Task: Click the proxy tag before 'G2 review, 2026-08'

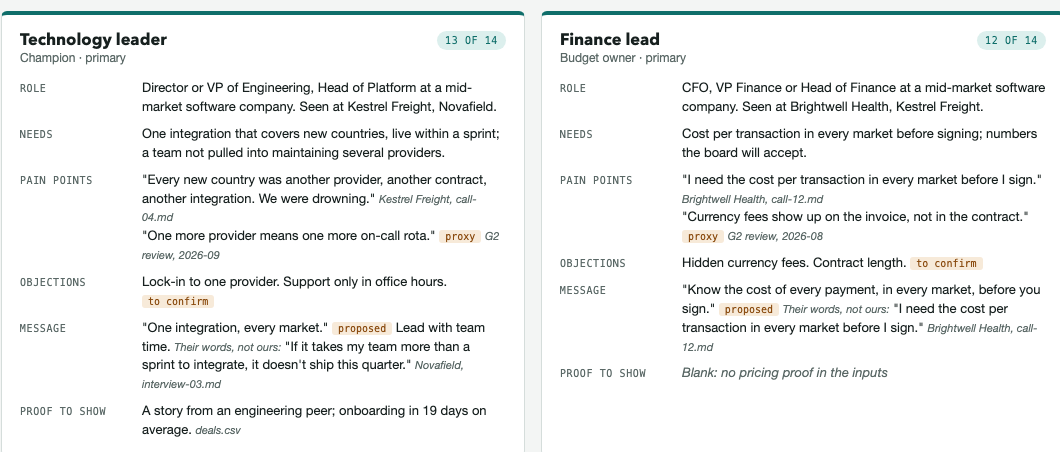Action: (702, 236)
